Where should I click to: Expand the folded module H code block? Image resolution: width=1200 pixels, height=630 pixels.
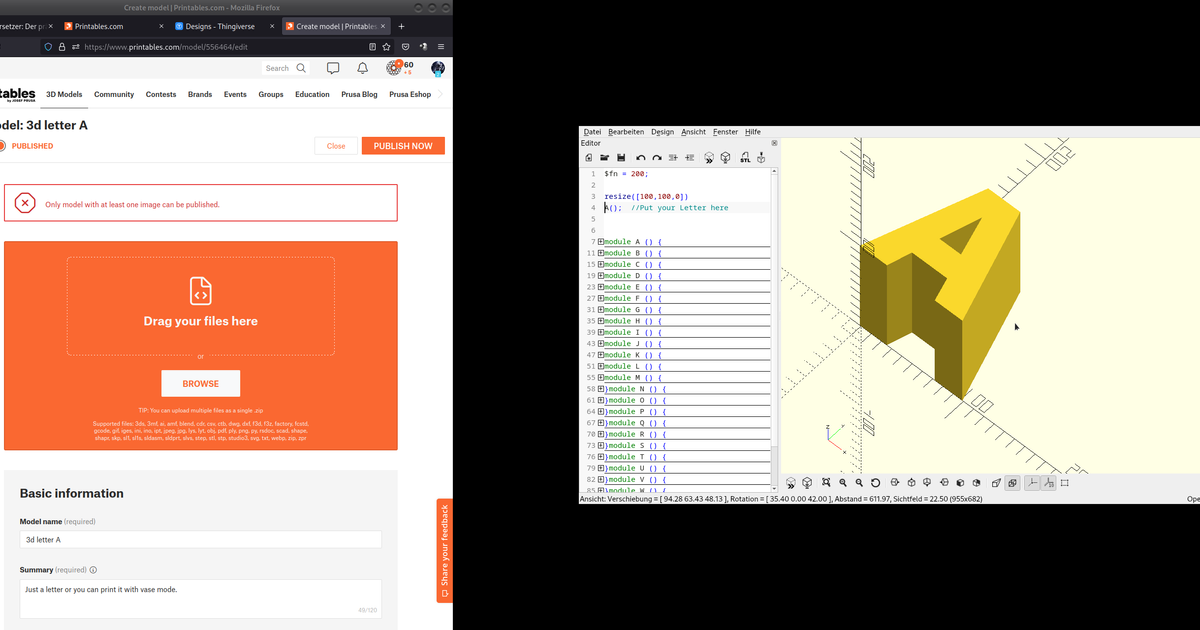pos(600,321)
